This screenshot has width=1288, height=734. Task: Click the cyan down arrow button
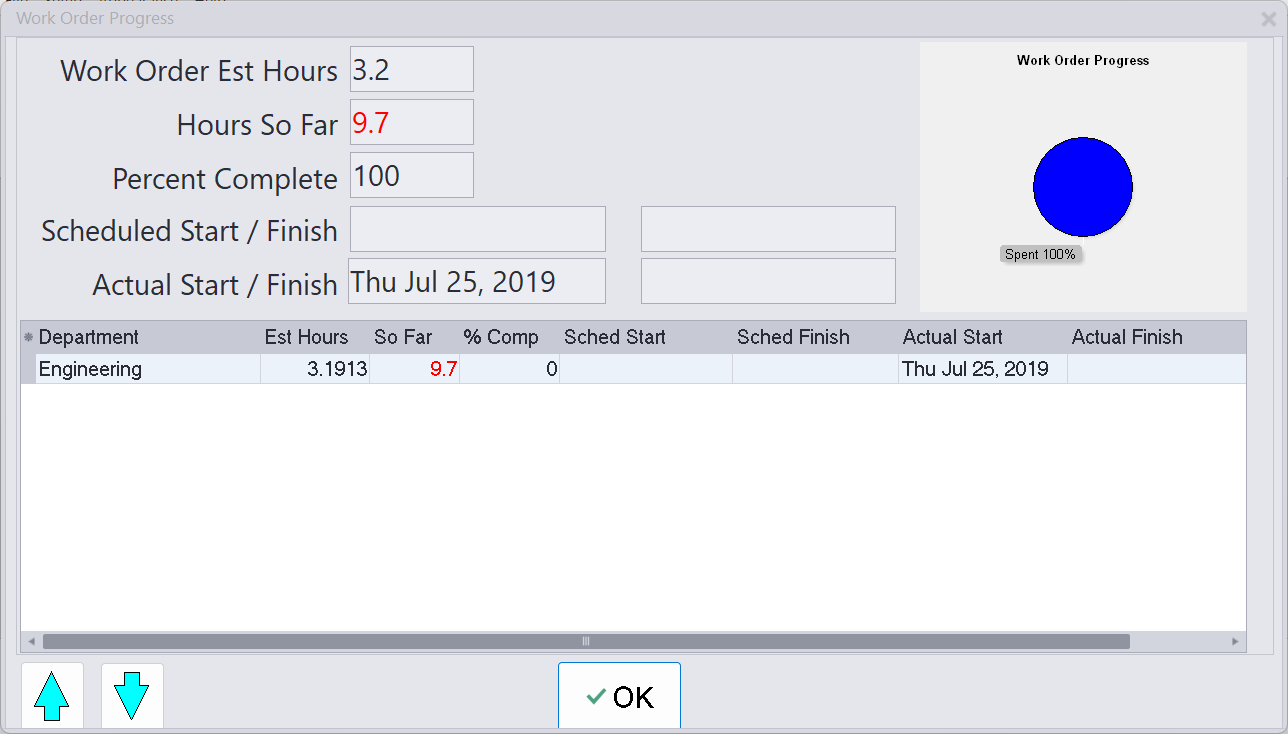[x=132, y=695]
